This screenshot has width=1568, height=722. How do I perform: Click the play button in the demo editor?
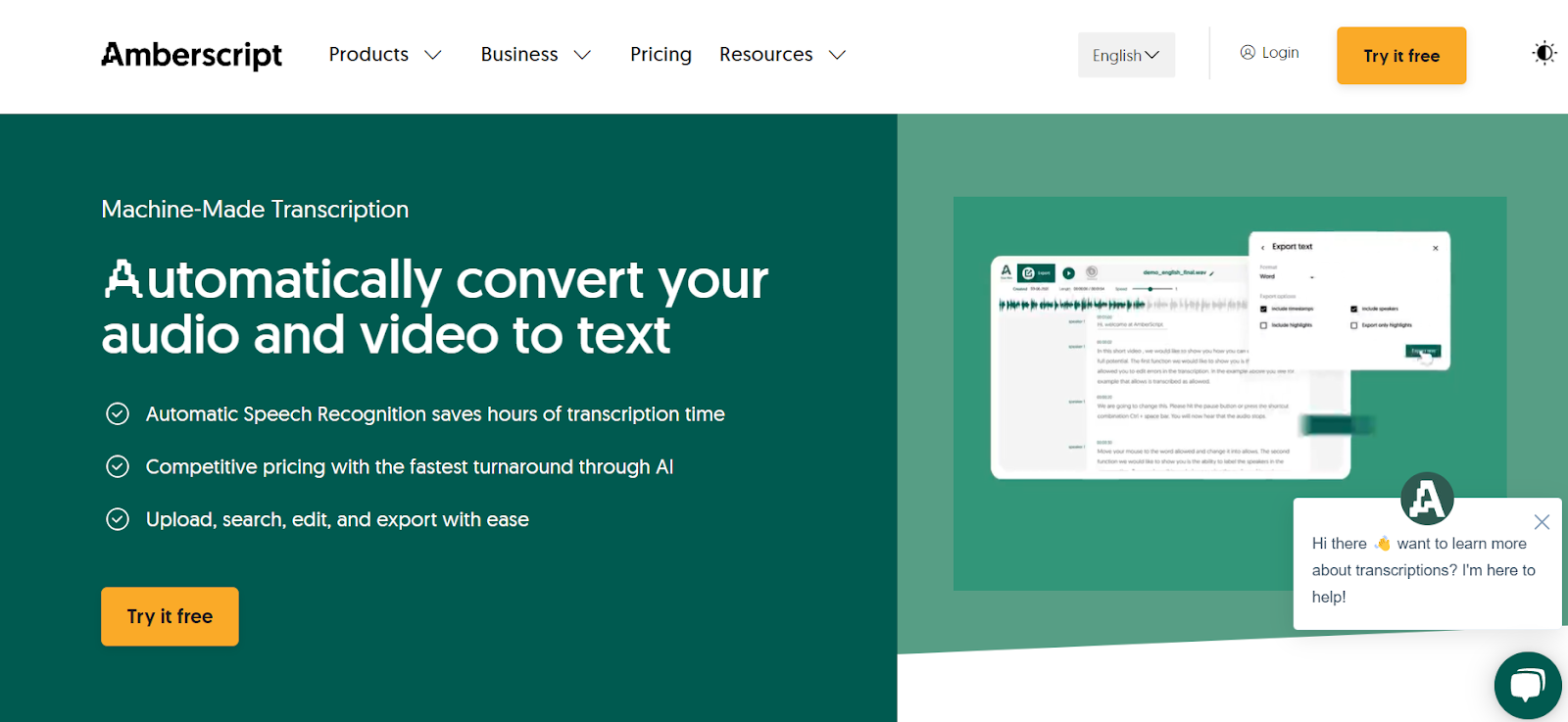pyautogui.click(x=1069, y=273)
